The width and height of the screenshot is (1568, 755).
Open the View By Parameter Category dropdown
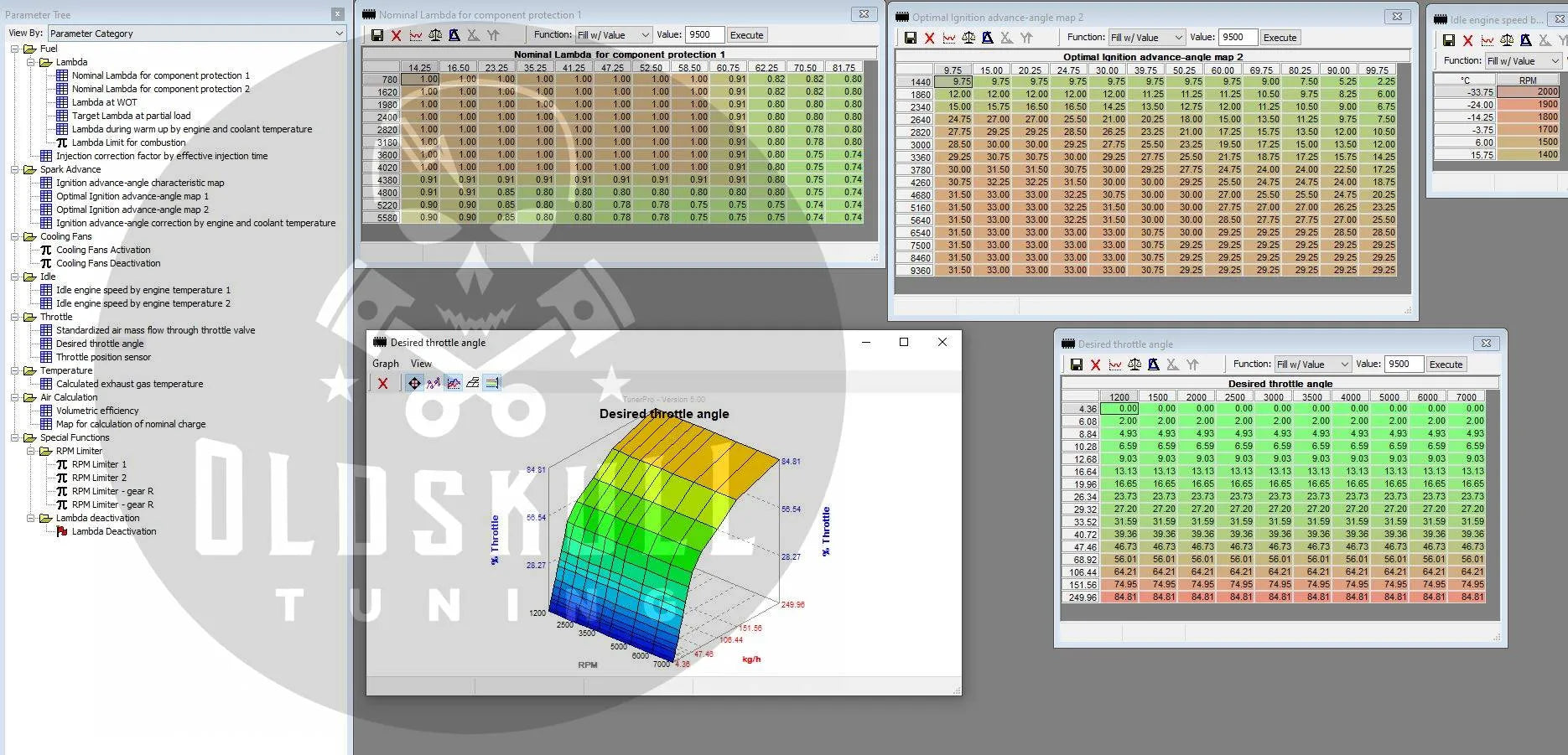point(196,34)
